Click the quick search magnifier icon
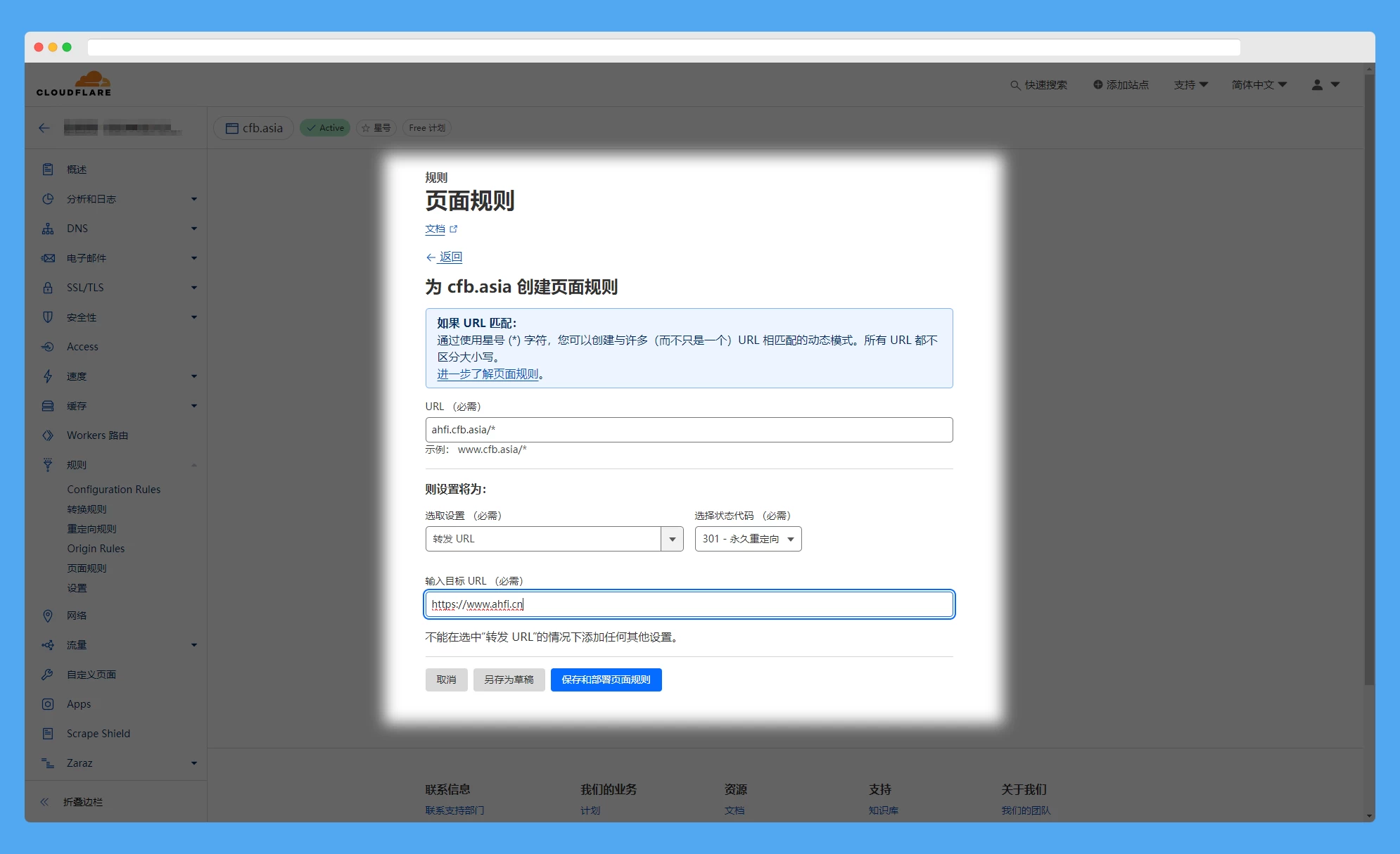The width and height of the screenshot is (1400, 854). 1015,85
